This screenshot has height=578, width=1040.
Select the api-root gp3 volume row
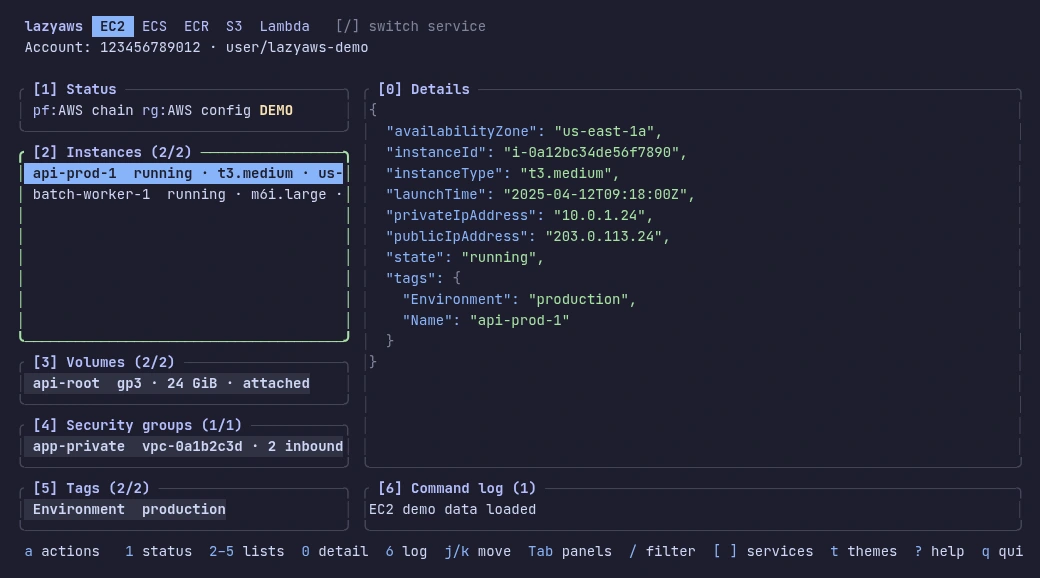(167, 384)
